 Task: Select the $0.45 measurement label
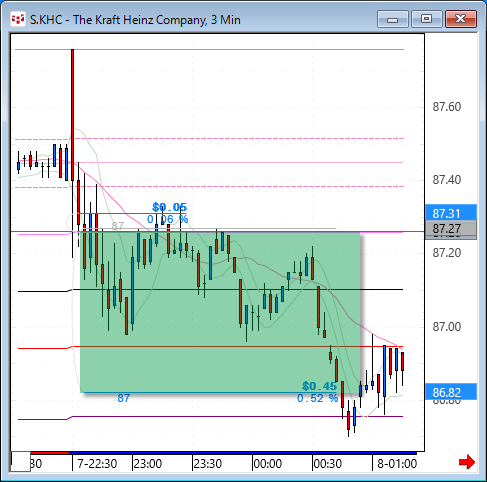point(319,386)
